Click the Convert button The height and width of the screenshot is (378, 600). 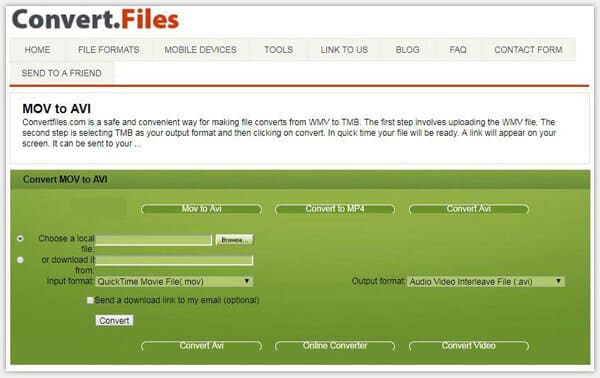(114, 321)
